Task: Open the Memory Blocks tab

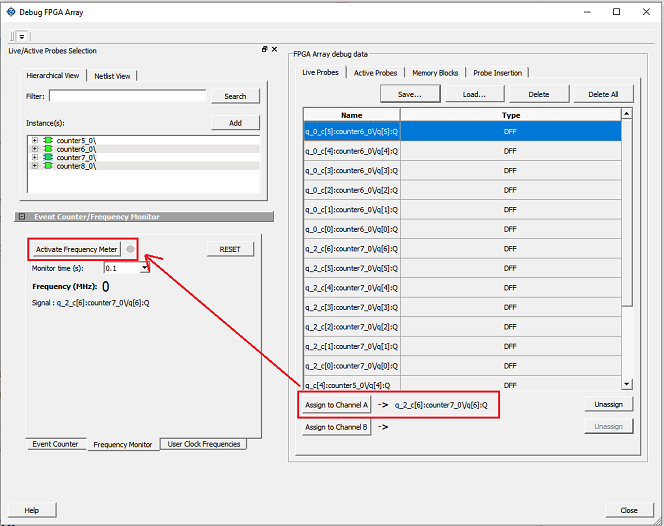Action: 435,73
